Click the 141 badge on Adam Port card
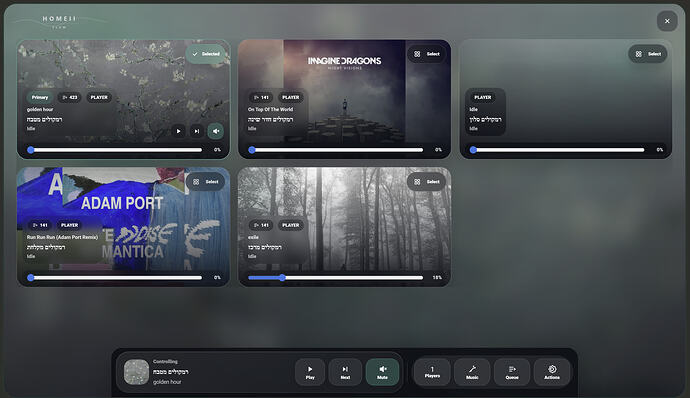This screenshot has height=398, width=690. (40, 225)
